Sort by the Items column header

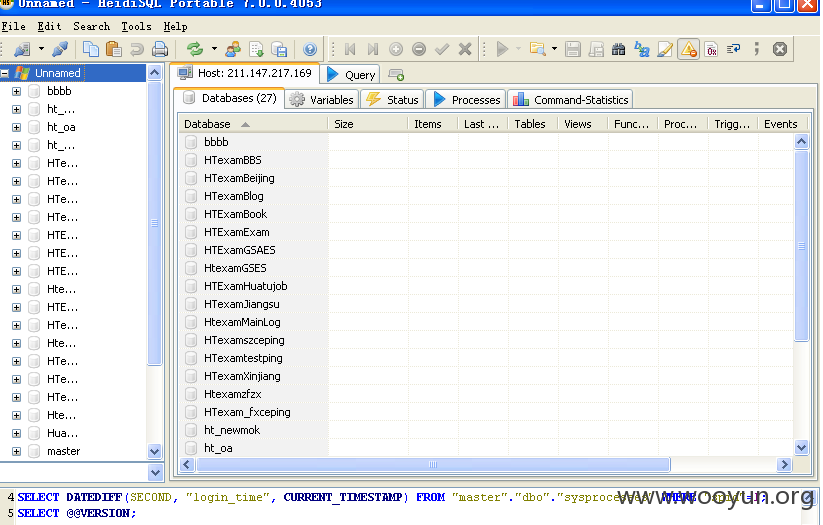tap(434, 124)
